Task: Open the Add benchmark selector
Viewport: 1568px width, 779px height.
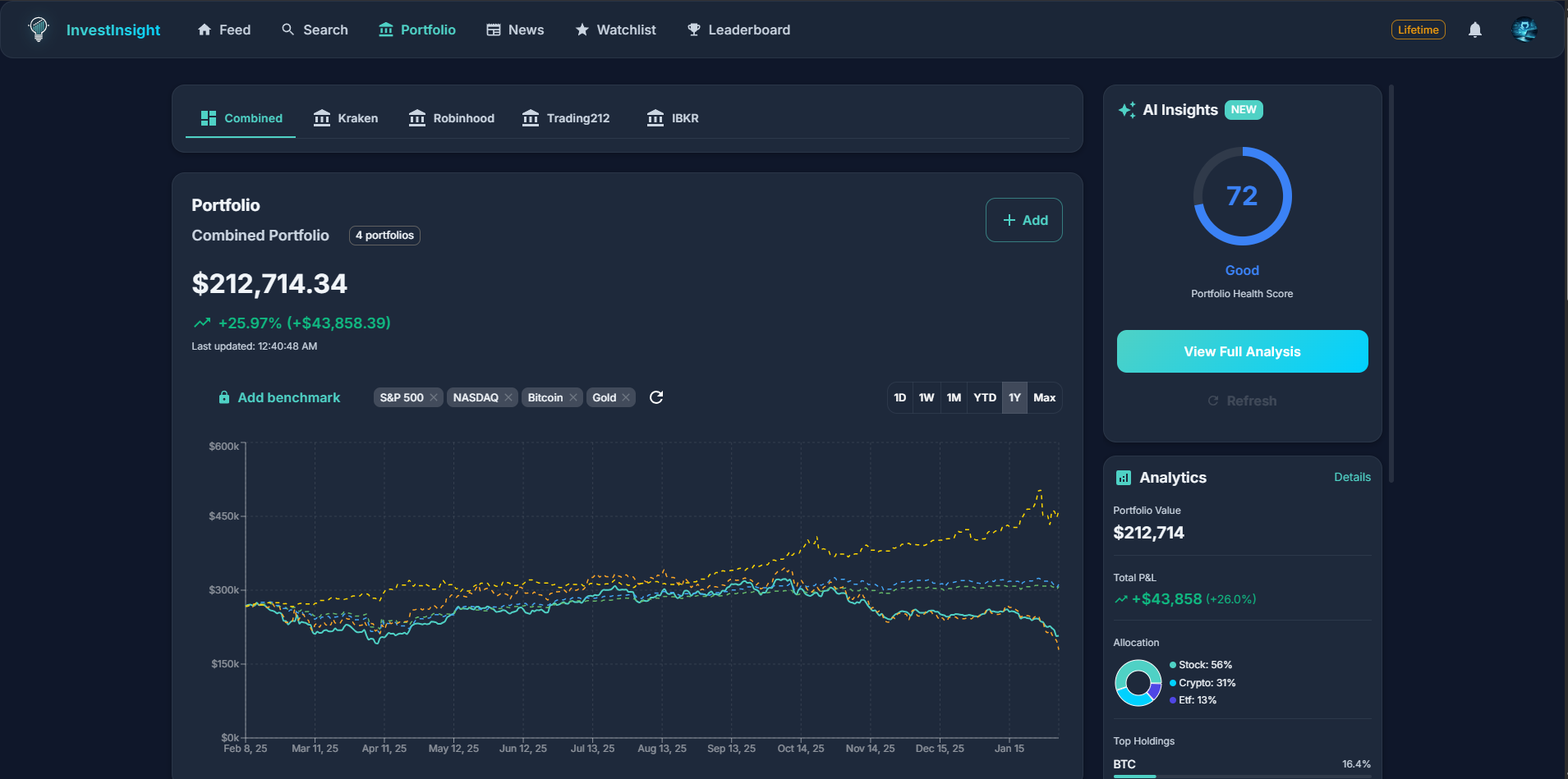Action: point(279,397)
